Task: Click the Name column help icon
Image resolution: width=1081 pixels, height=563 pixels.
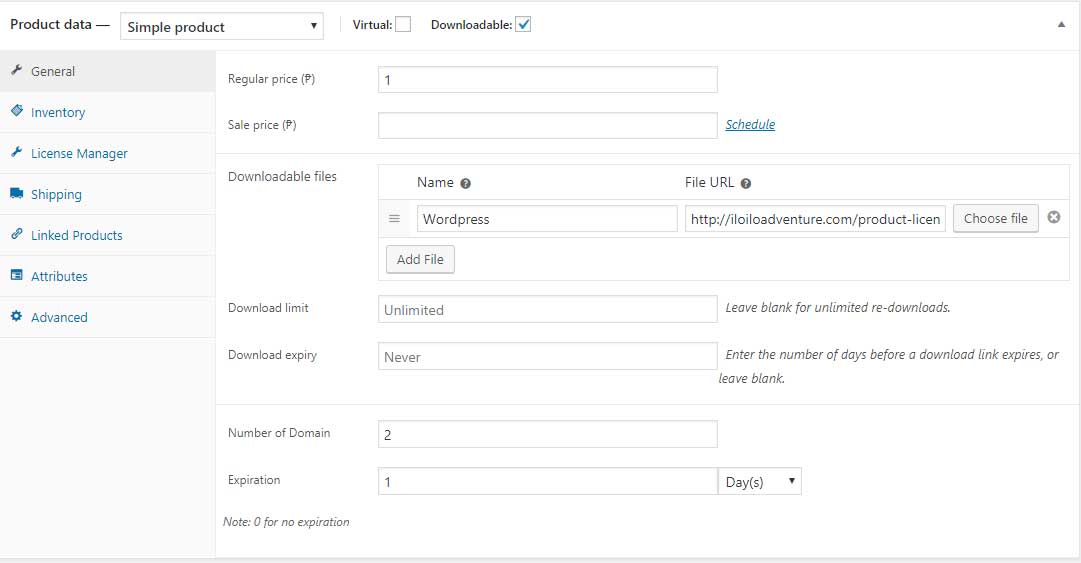Action: (466, 183)
